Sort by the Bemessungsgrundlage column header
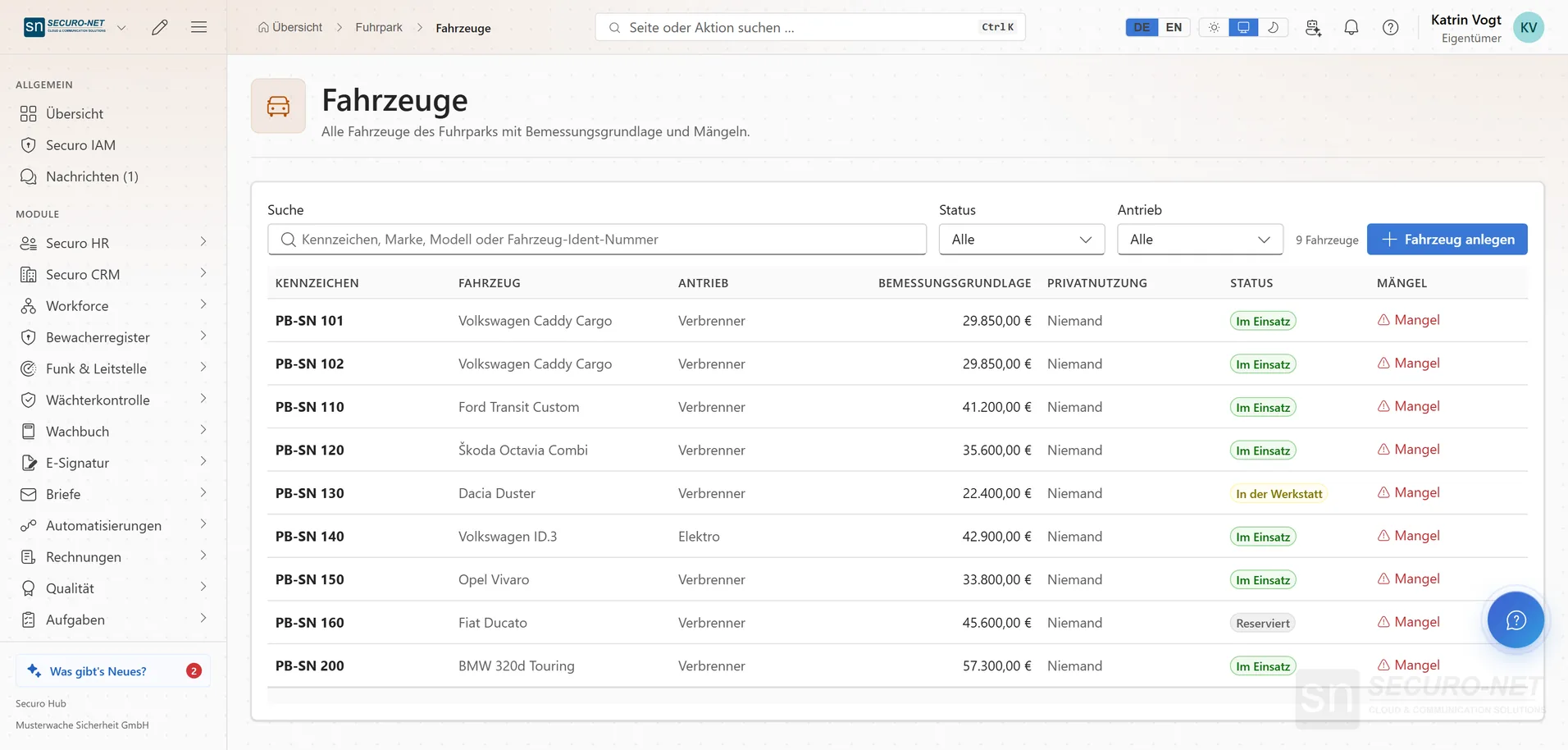Viewport: 1568px width, 750px height. click(x=955, y=283)
